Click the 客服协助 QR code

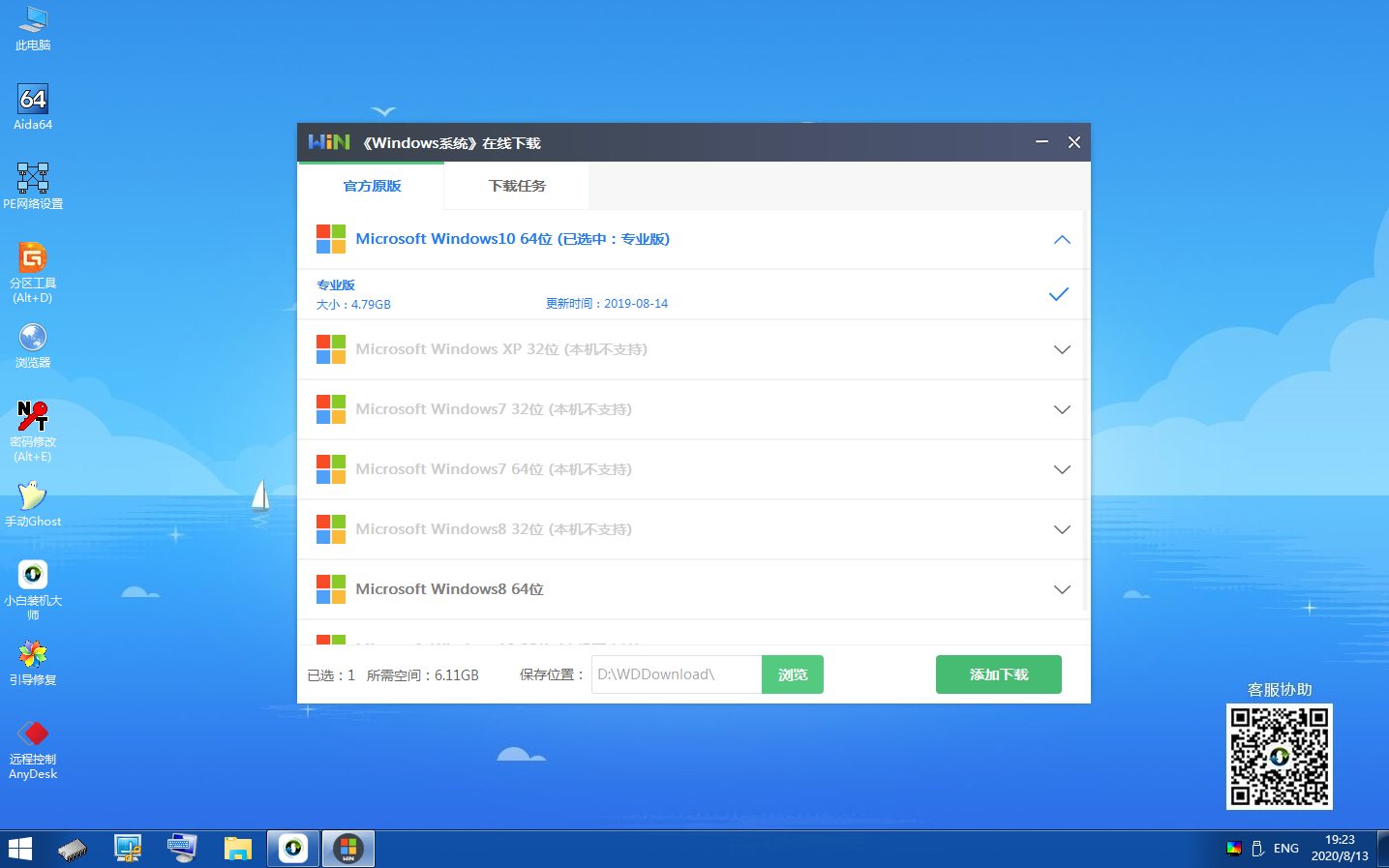click(1280, 757)
